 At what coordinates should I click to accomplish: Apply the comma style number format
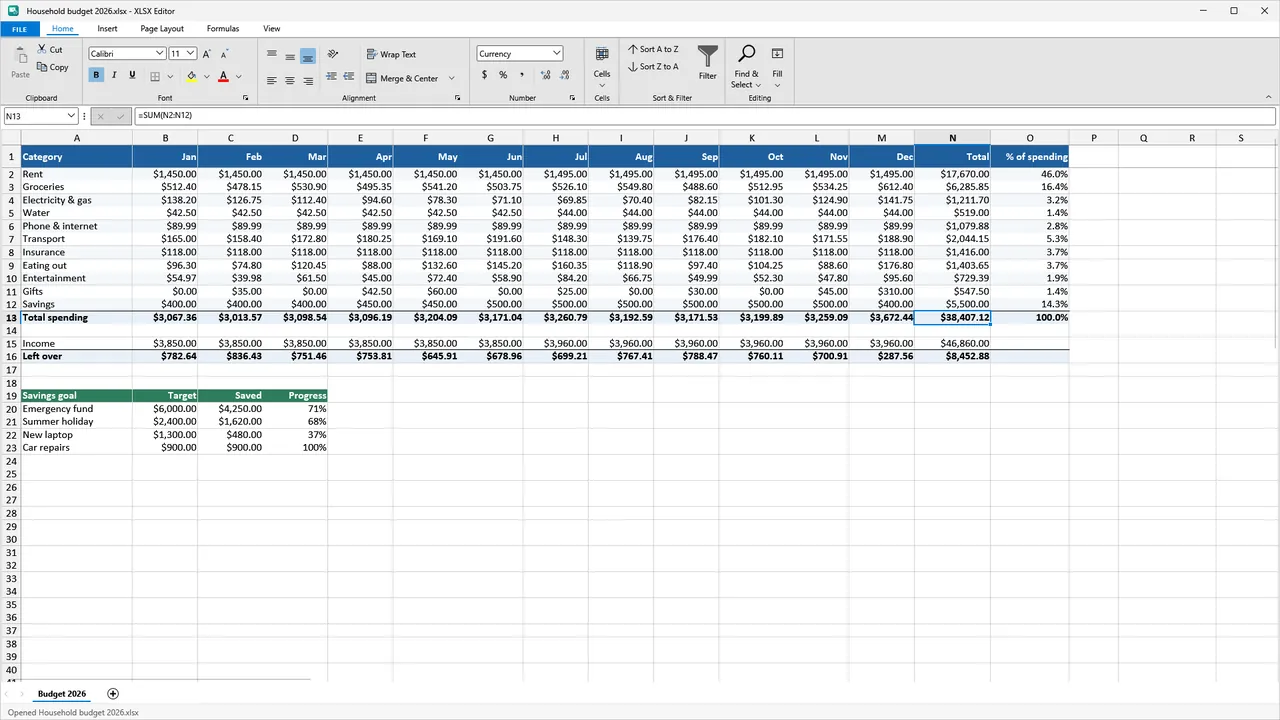(521, 75)
